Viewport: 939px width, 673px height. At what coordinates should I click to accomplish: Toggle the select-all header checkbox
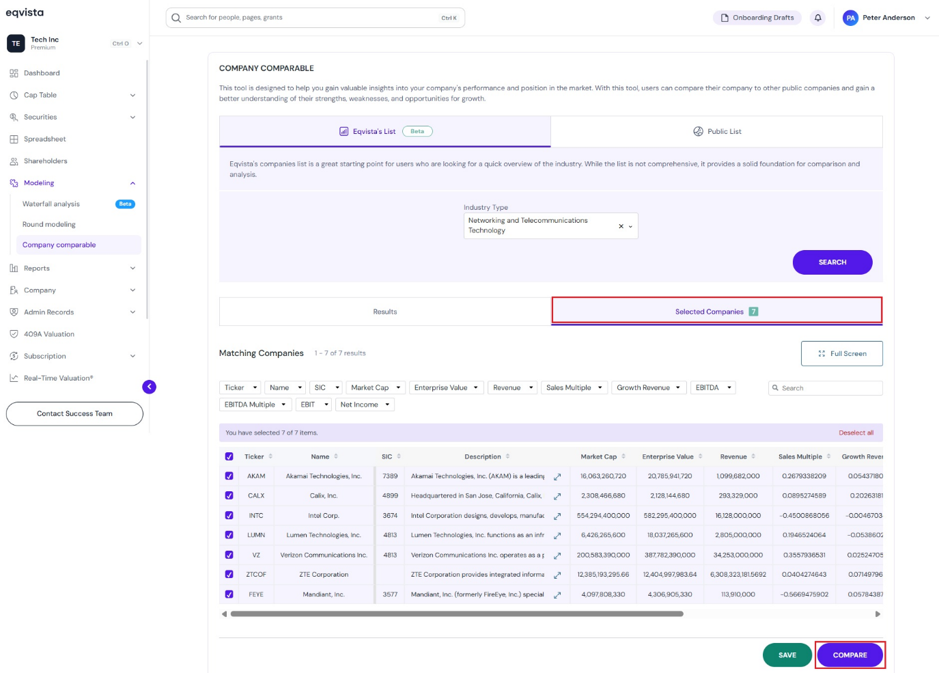click(229, 456)
